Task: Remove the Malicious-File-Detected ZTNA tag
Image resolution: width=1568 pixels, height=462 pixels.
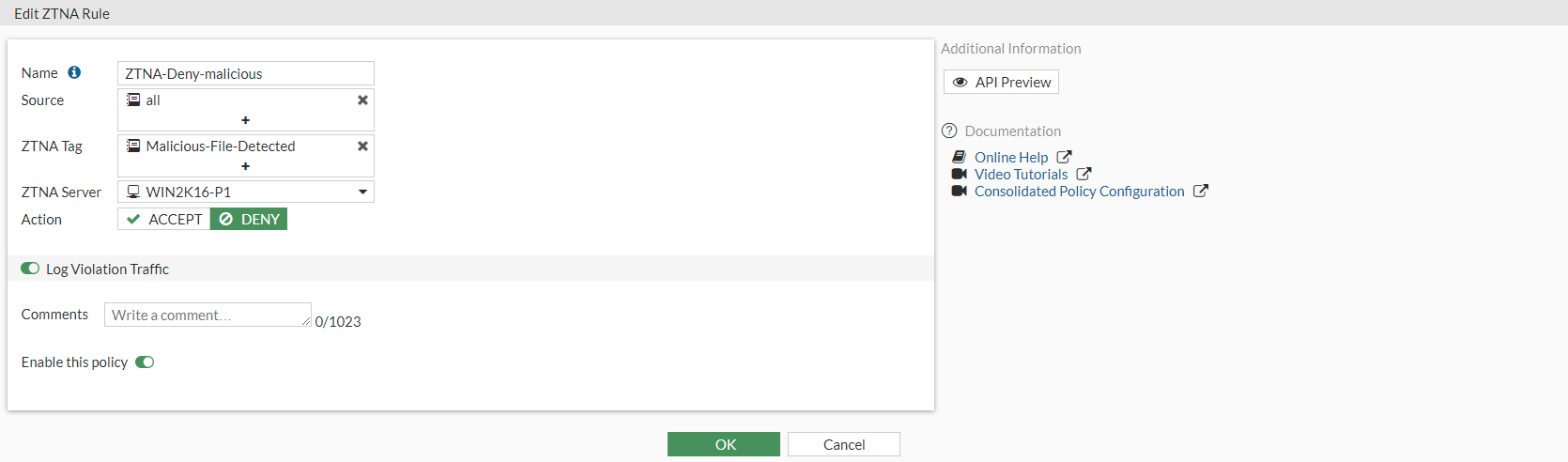Action: coord(362,146)
